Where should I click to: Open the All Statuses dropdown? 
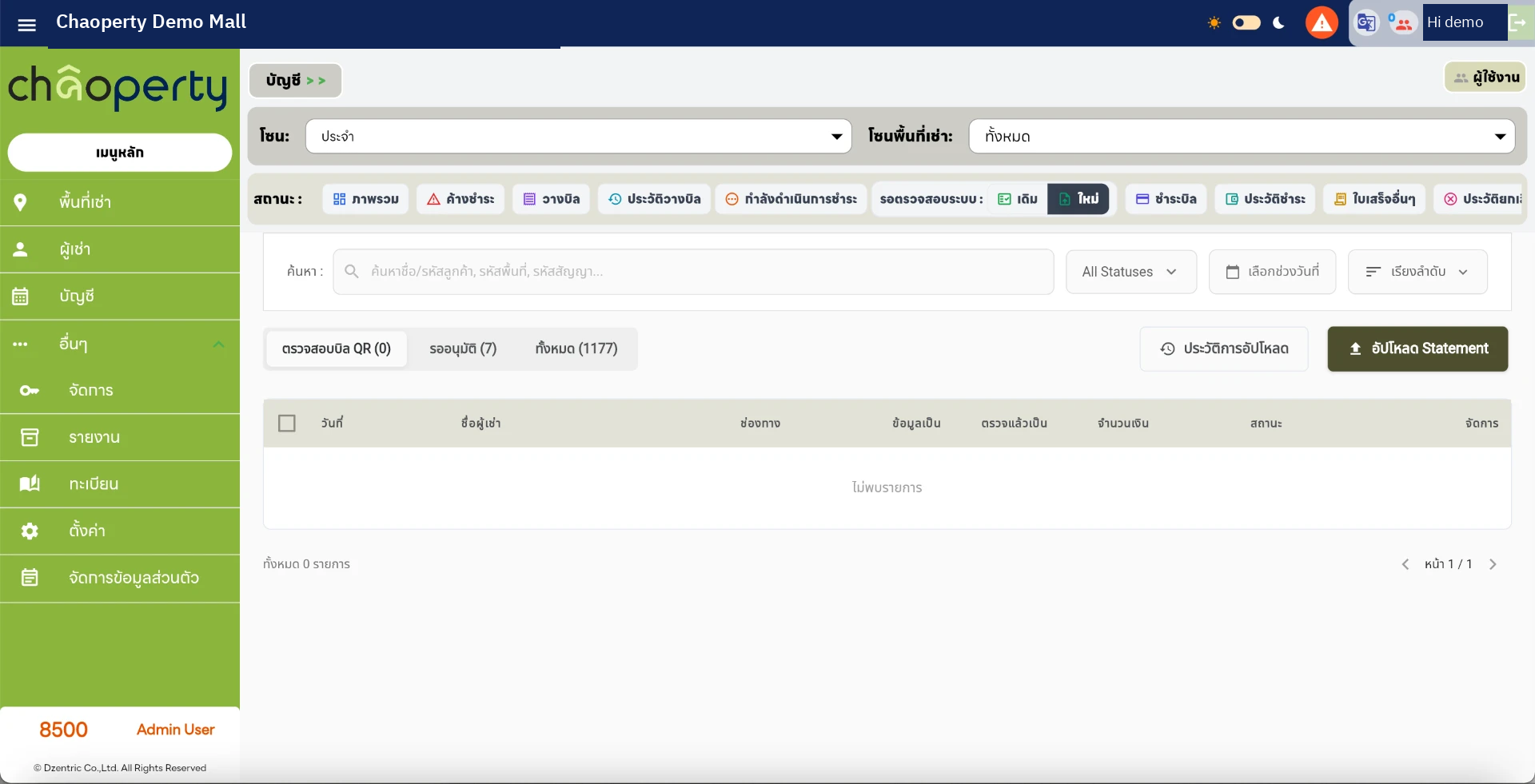[1130, 272]
